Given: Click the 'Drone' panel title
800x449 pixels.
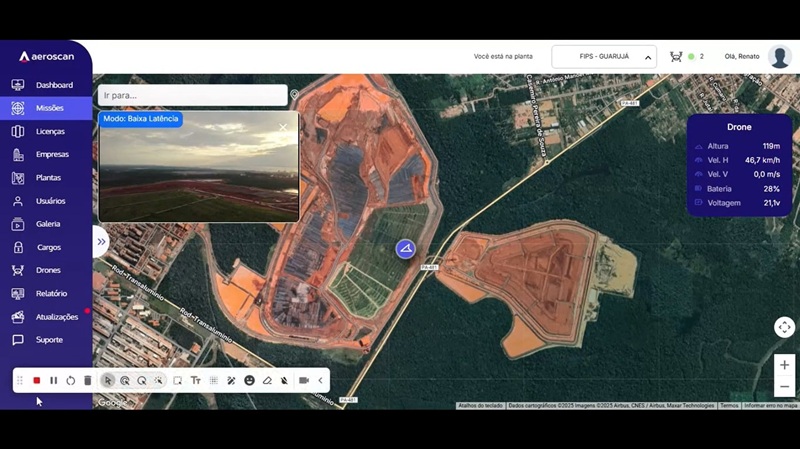Looking at the screenshot, I should coord(739,127).
